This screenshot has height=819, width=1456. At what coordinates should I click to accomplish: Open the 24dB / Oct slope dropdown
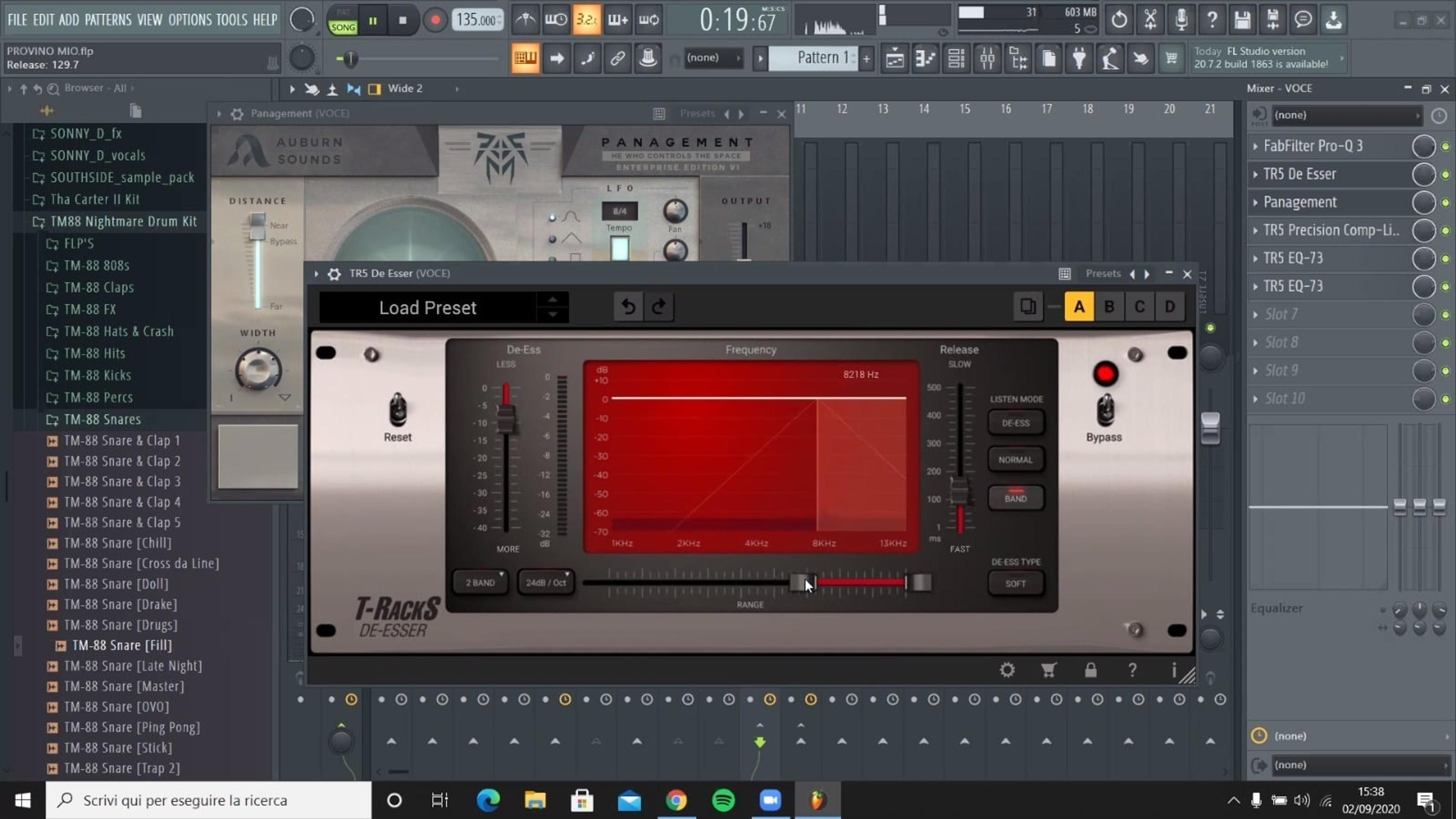546,582
